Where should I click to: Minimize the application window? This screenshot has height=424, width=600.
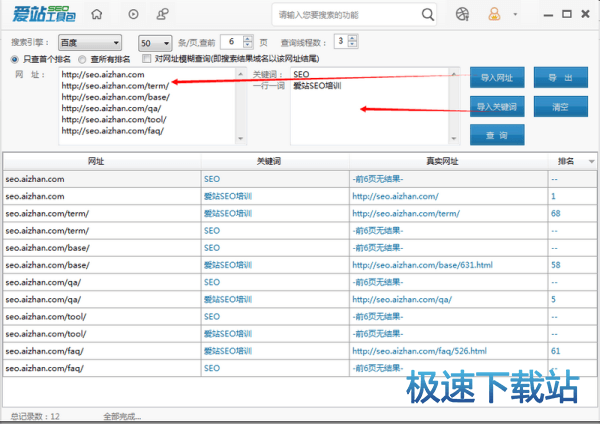(x=548, y=15)
